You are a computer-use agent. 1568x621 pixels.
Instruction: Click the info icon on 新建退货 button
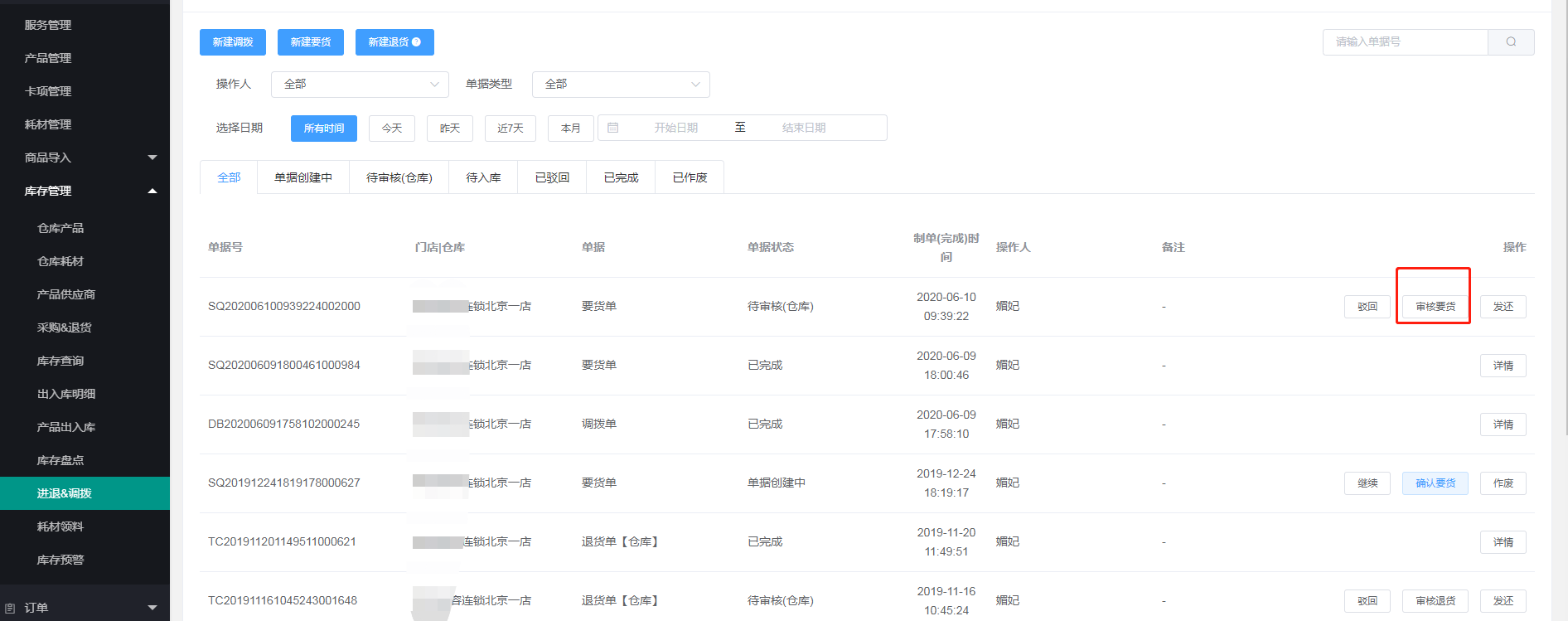point(416,42)
